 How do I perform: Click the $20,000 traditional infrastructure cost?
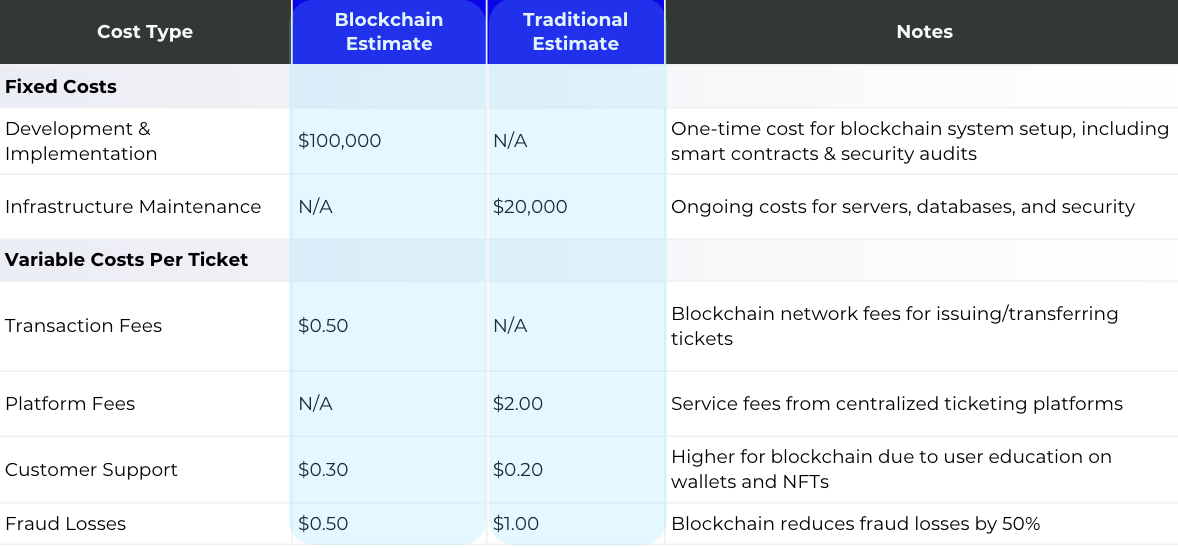(x=530, y=207)
